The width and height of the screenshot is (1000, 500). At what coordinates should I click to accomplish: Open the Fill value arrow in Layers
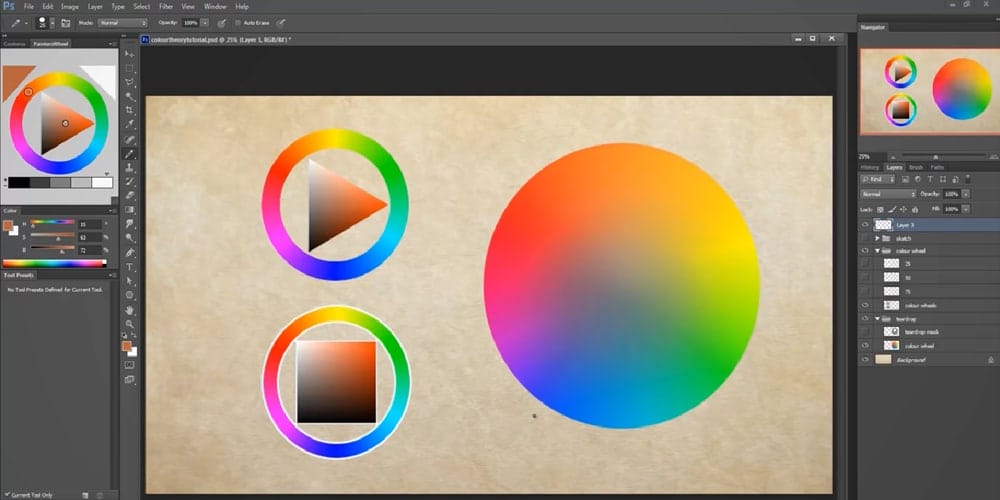pyautogui.click(x=966, y=209)
